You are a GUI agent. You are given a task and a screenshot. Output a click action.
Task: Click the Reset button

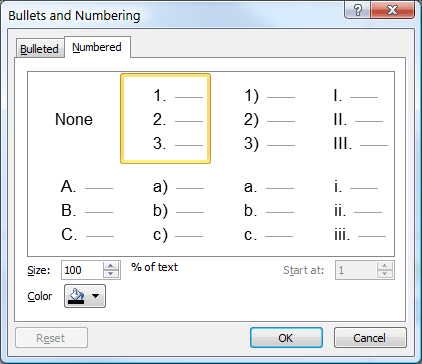[51, 338]
